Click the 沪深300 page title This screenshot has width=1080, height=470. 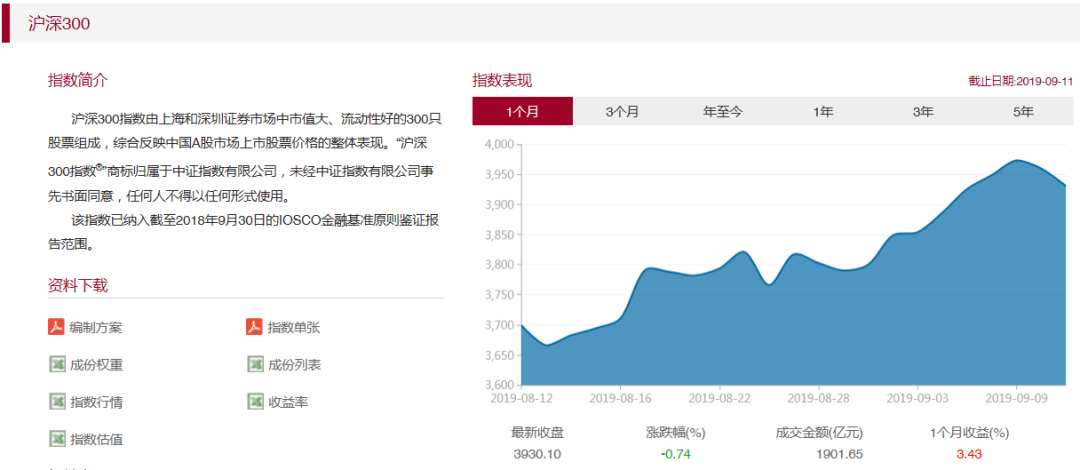(x=59, y=23)
